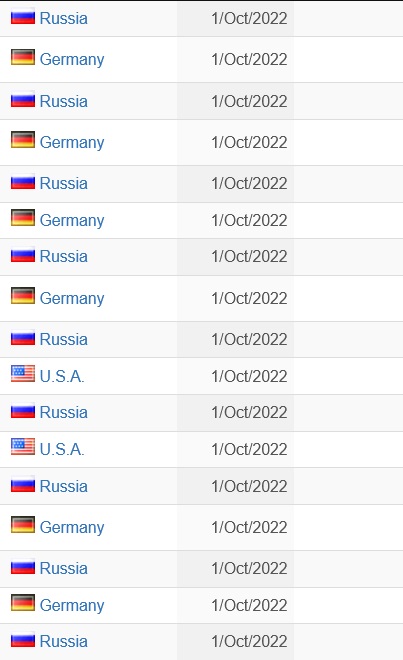Select the 1/Oct/2022 date in the top row

point(249,18)
